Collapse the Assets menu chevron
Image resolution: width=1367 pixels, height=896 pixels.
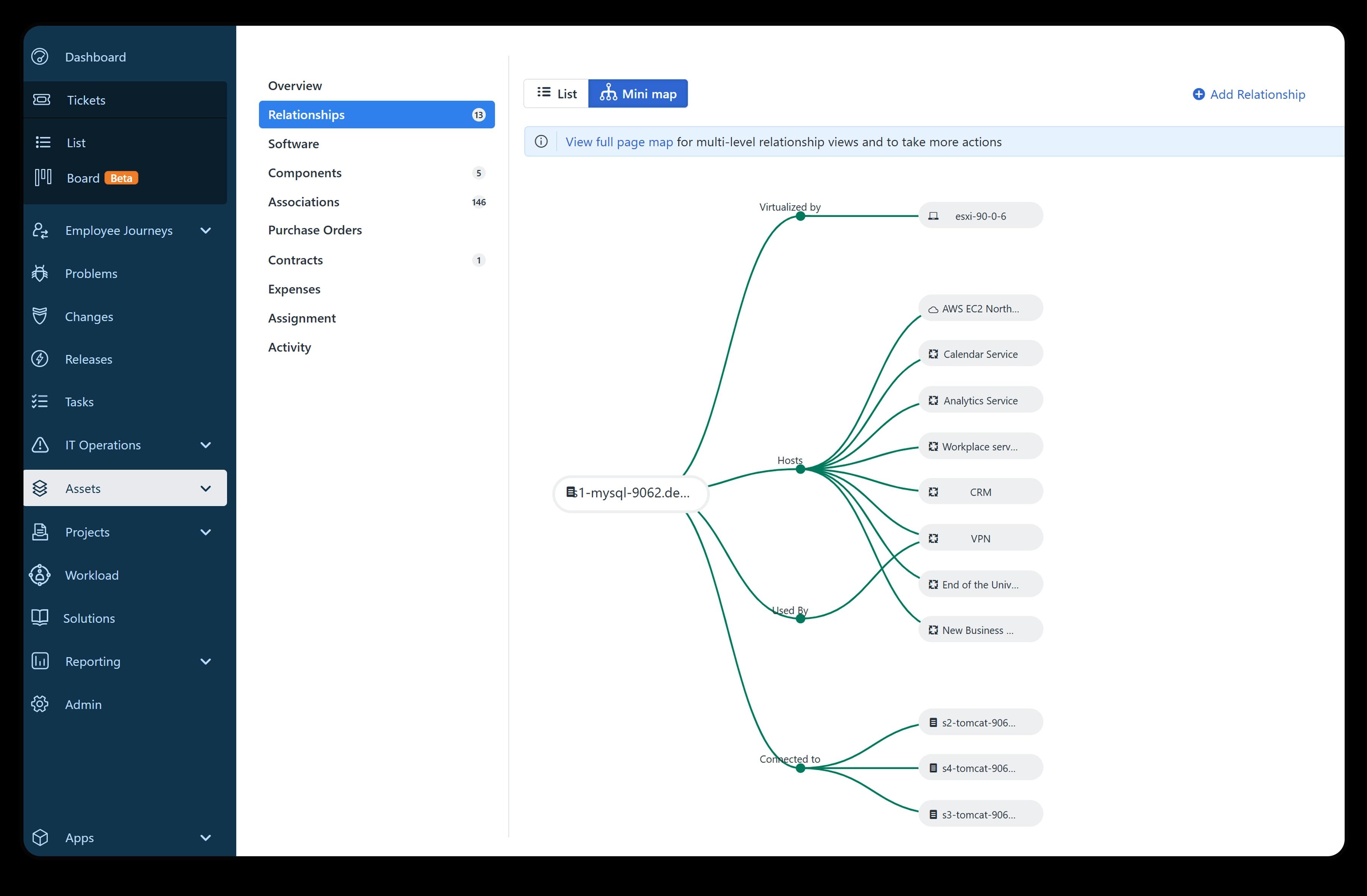[206, 489]
